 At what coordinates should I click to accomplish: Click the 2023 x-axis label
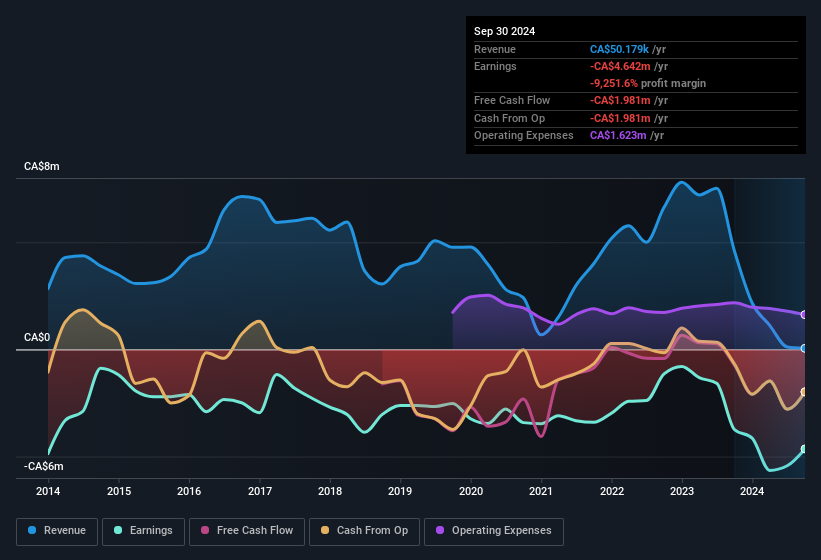682,491
